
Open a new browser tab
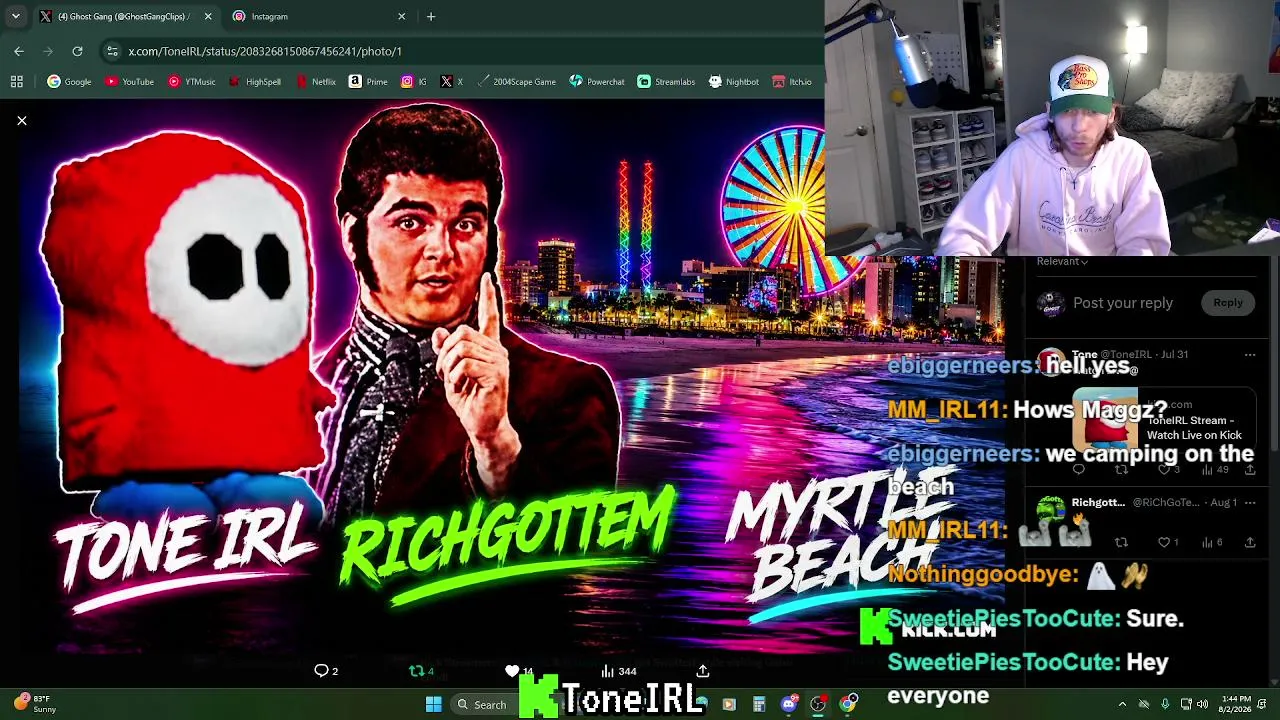click(x=431, y=16)
